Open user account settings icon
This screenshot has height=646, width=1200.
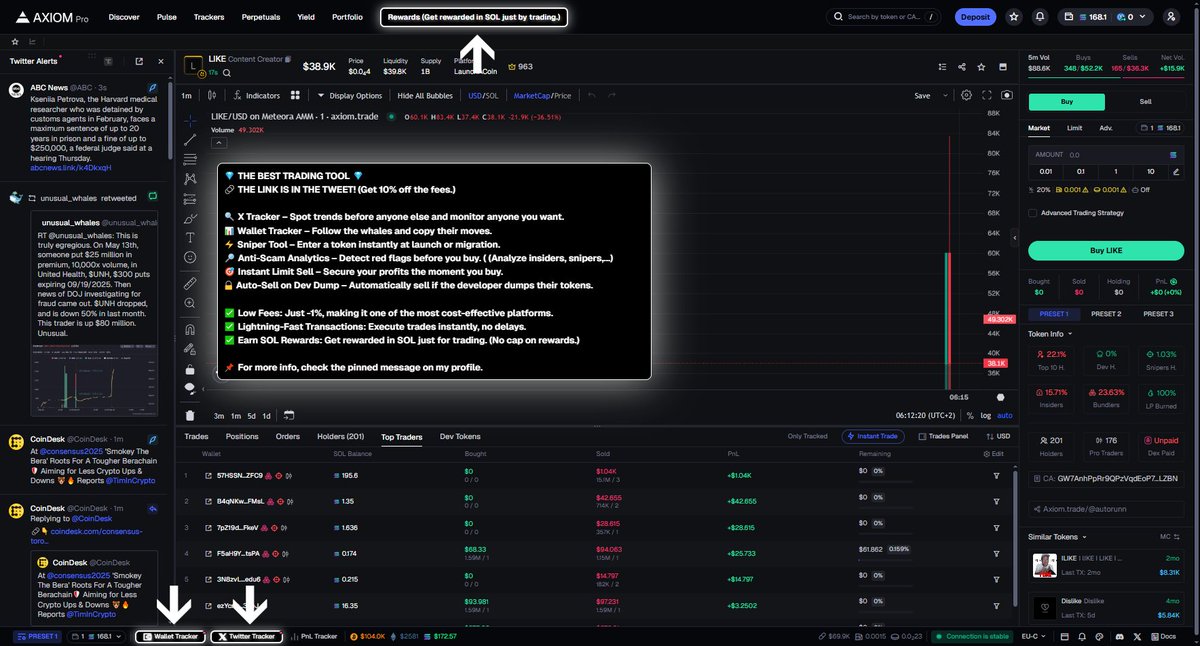coord(1171,17)
